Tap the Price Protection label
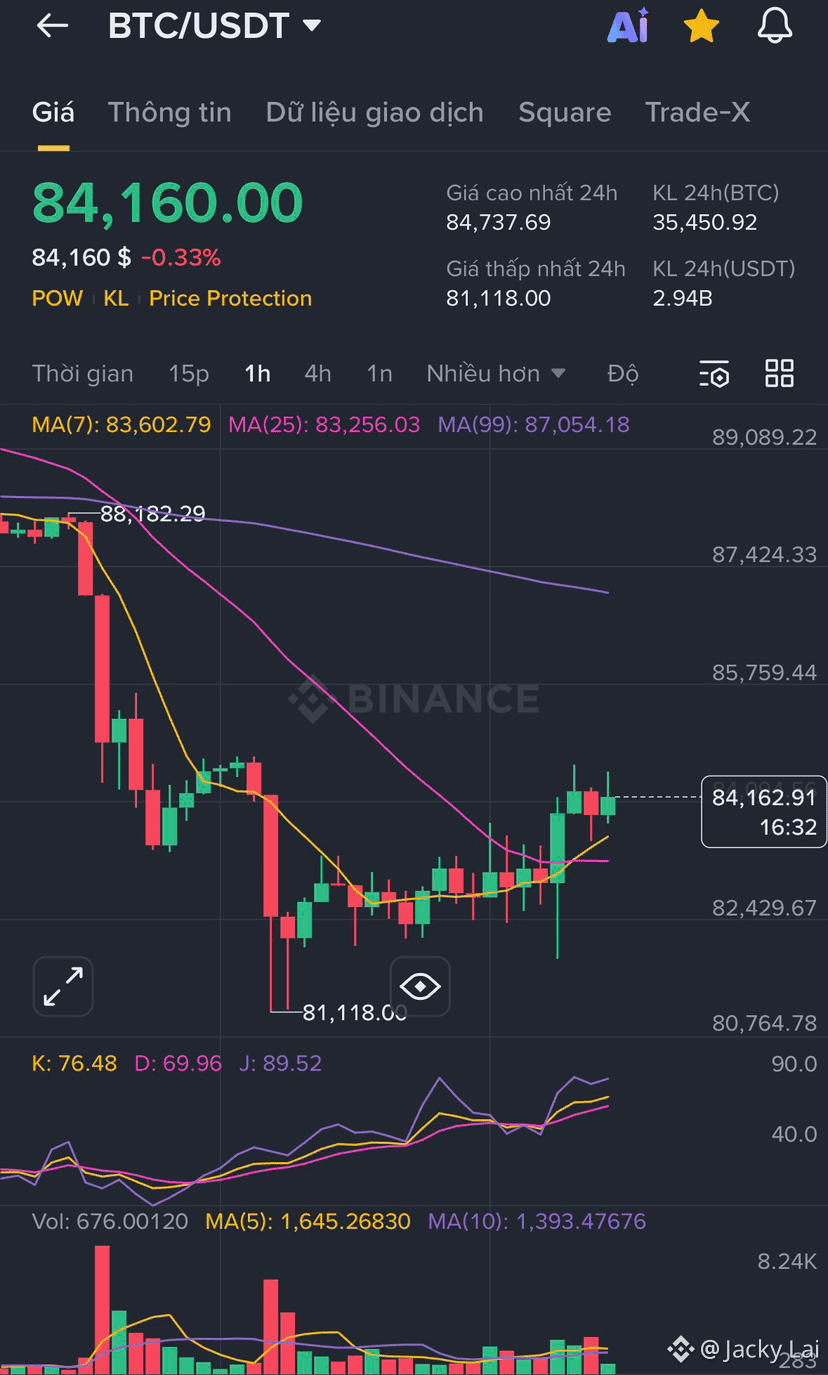828x1375 pixels. pyautogui.click(x=230, y=298)
